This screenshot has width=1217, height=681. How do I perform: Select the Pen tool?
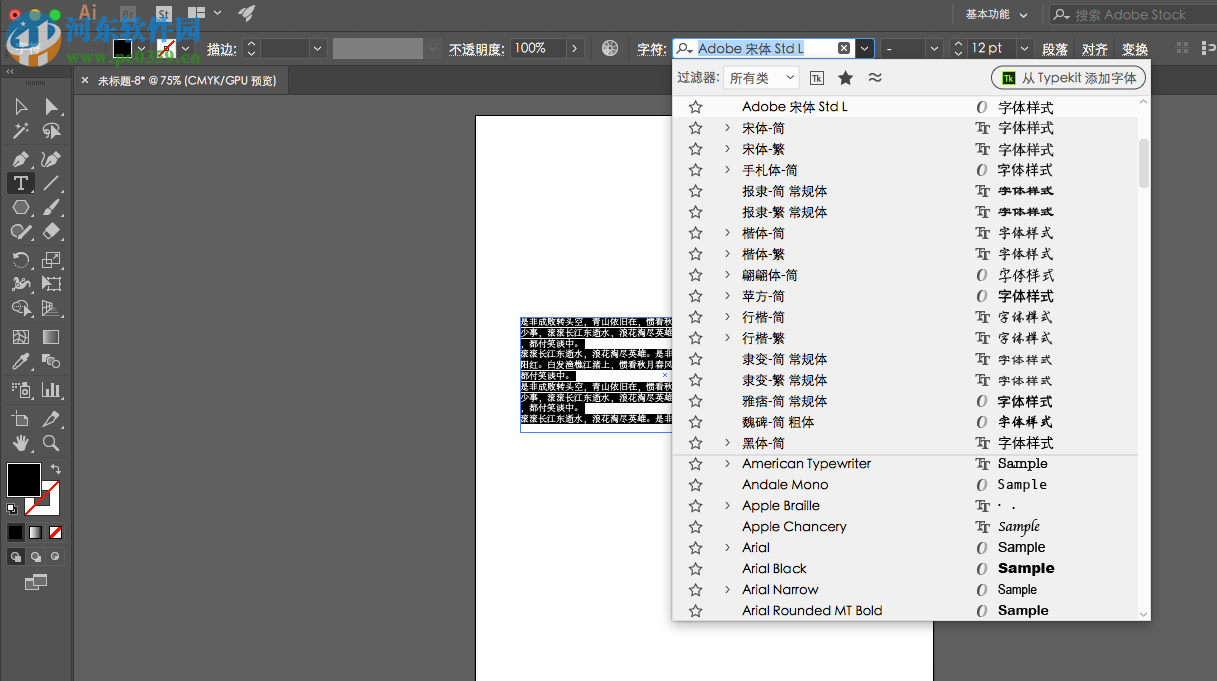tap(20, 156)
